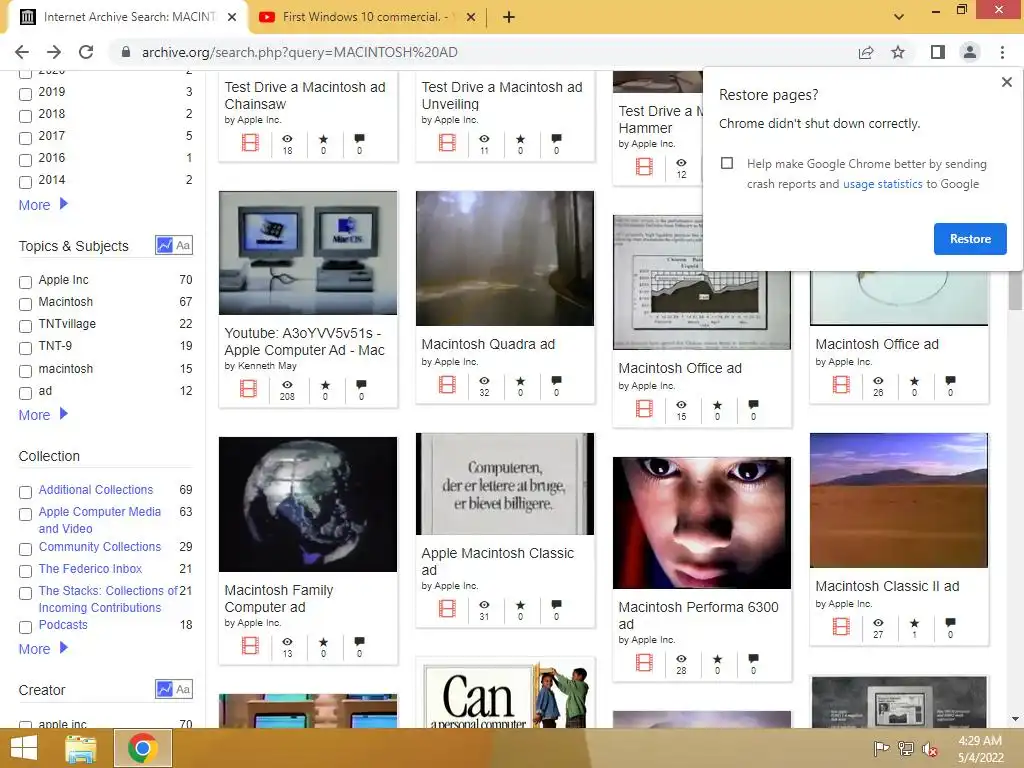Expand More under year filters
This screenshot has height=768, width=1024.
point(43,205)
